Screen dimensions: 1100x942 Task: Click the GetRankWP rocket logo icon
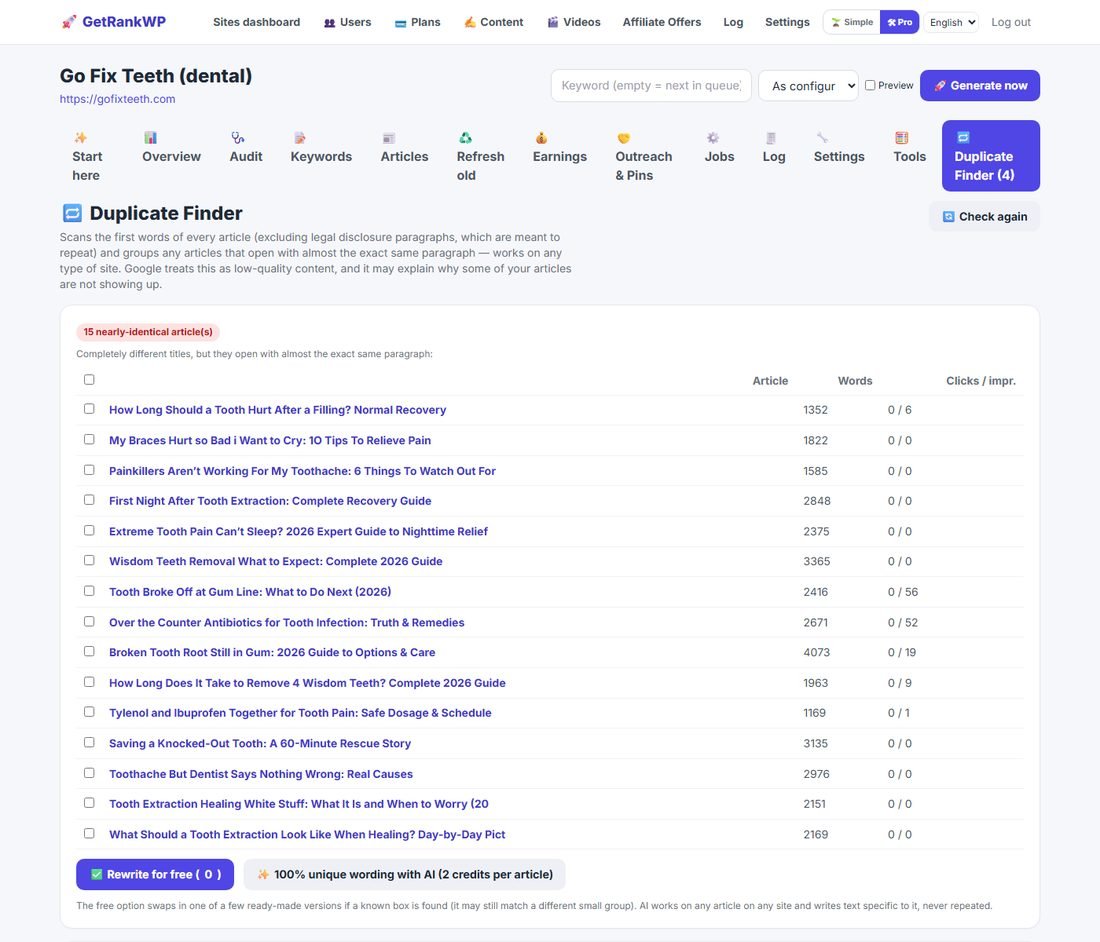click(69, 22)
